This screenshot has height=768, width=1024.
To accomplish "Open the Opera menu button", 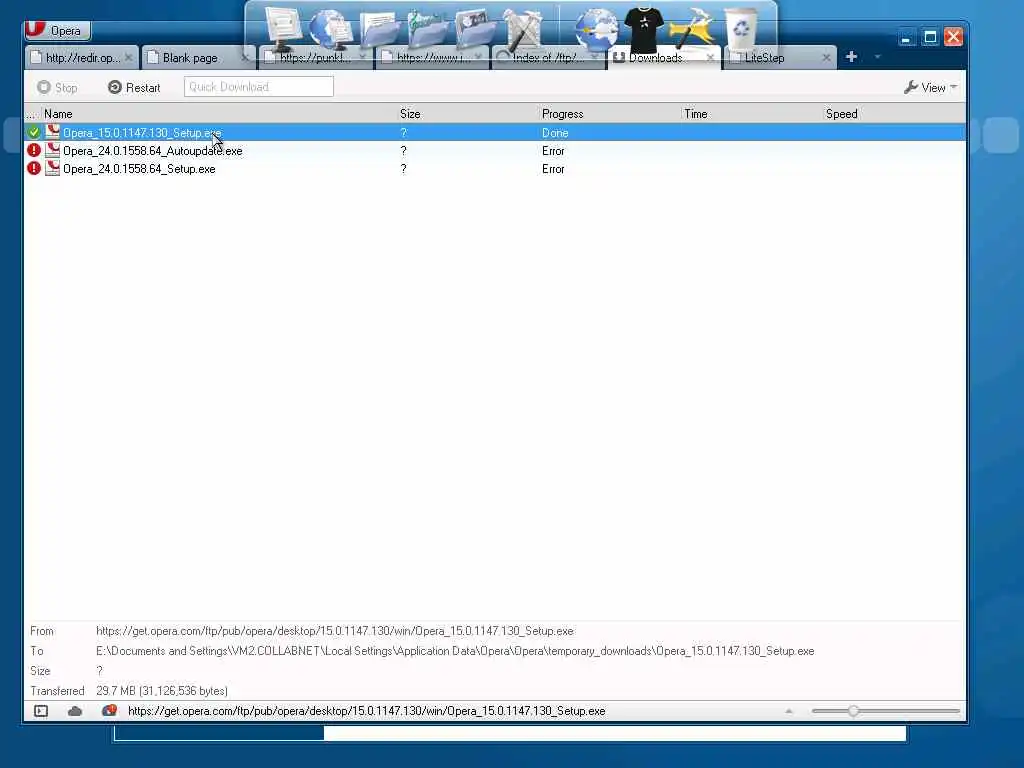I will point(57,30).
